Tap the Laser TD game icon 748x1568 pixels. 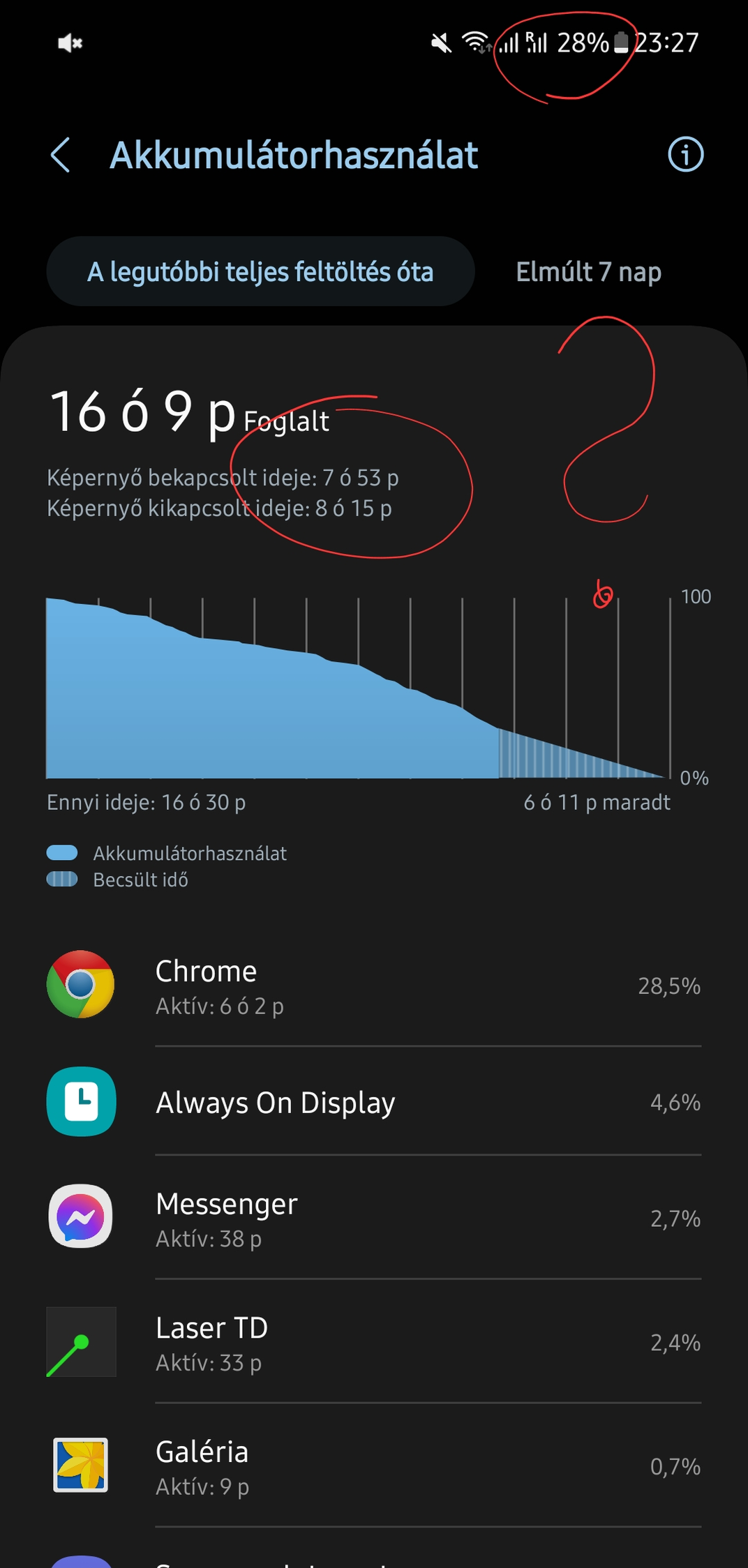pyautogui.click(x=81, y=1341)
